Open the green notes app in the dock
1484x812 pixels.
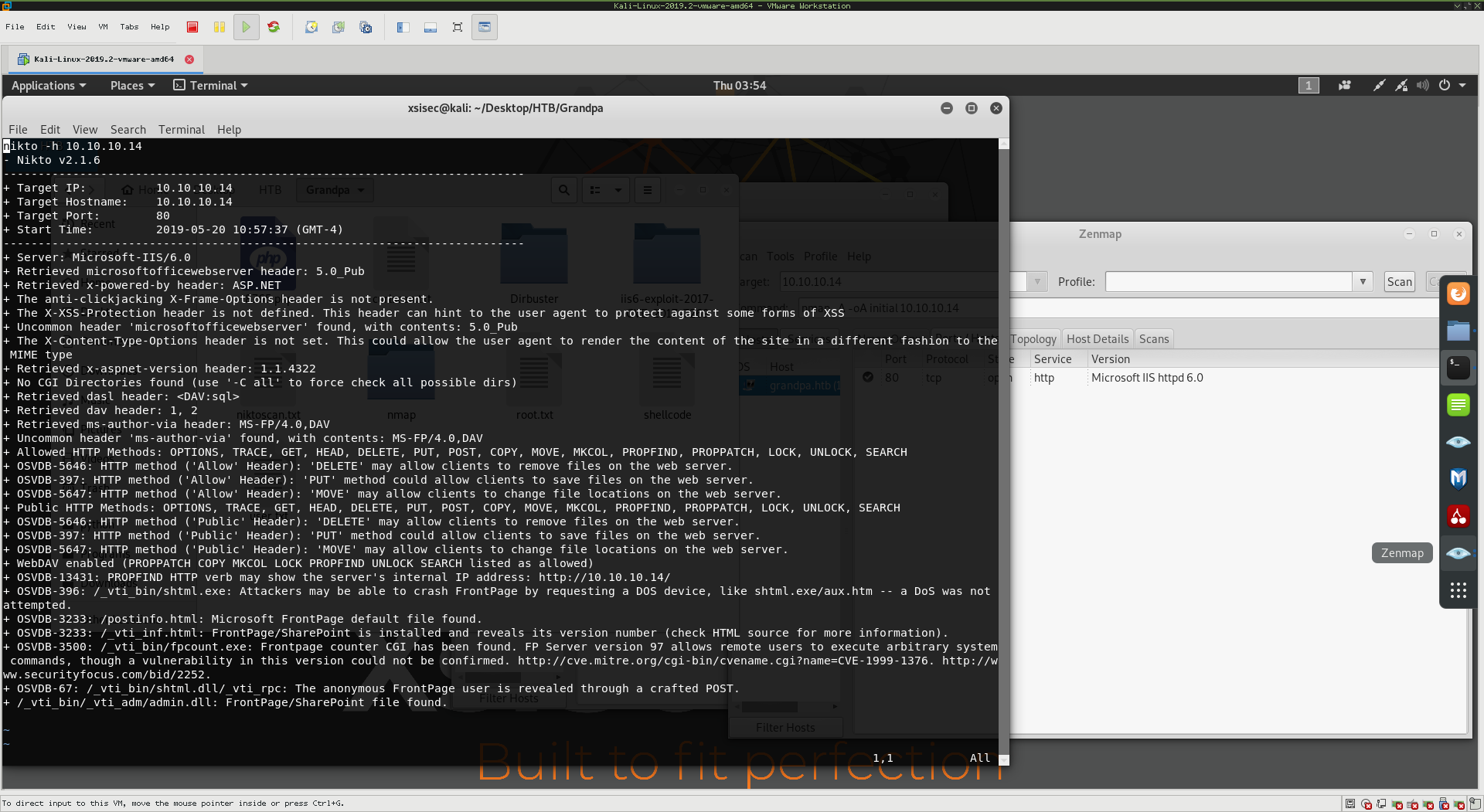1458,405
